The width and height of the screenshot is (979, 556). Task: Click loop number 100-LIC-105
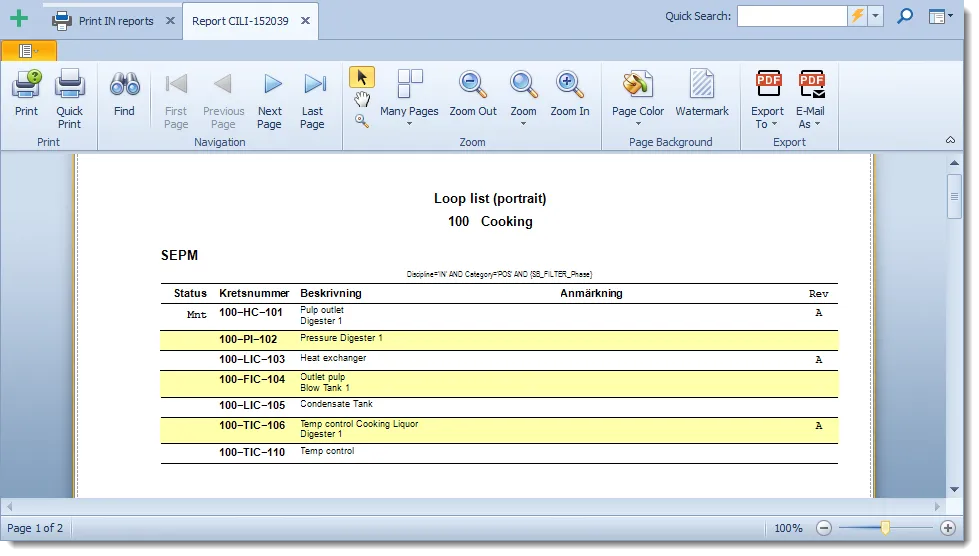pyautogui.click(x=252, y=406)
